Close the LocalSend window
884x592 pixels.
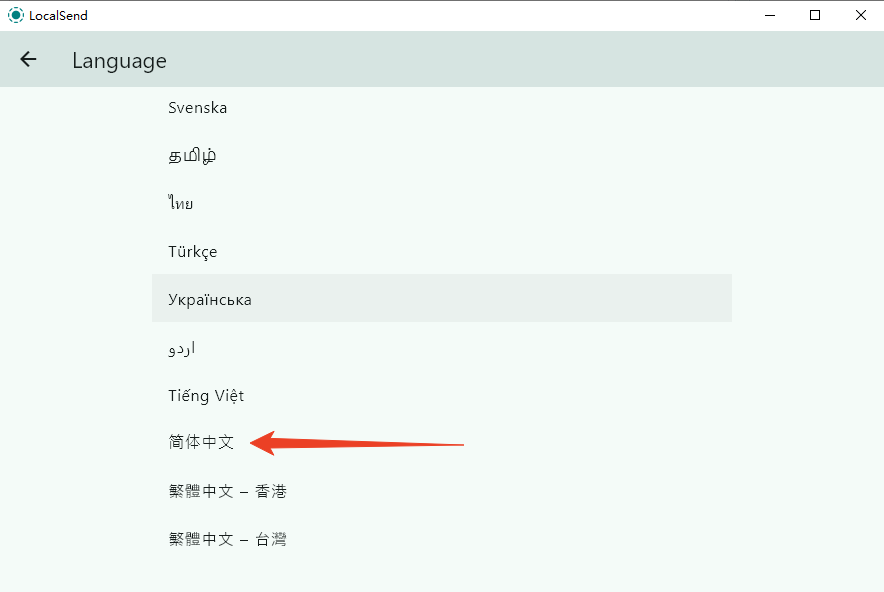pyautogui.click(x=861, y=15)
